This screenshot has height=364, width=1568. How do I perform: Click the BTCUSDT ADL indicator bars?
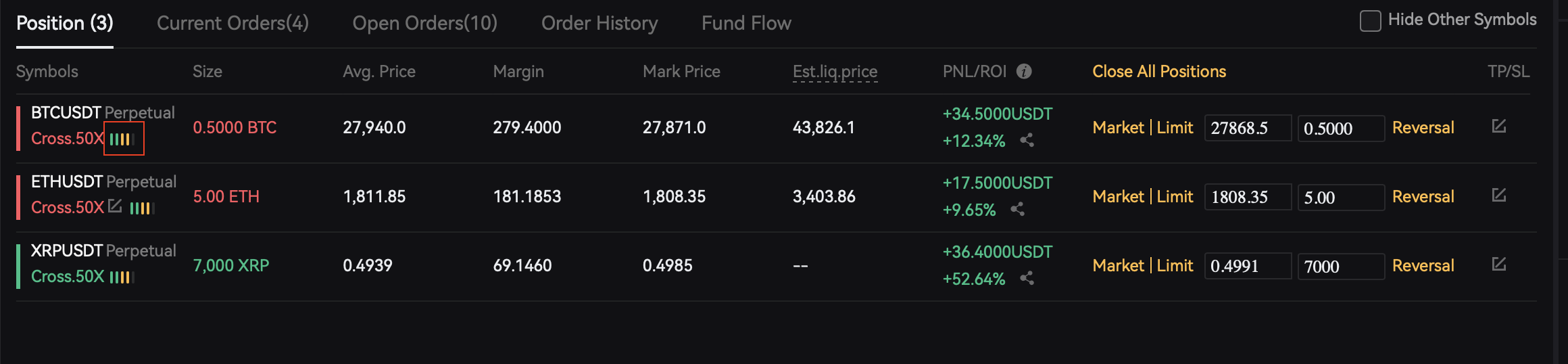coord(122,139)
